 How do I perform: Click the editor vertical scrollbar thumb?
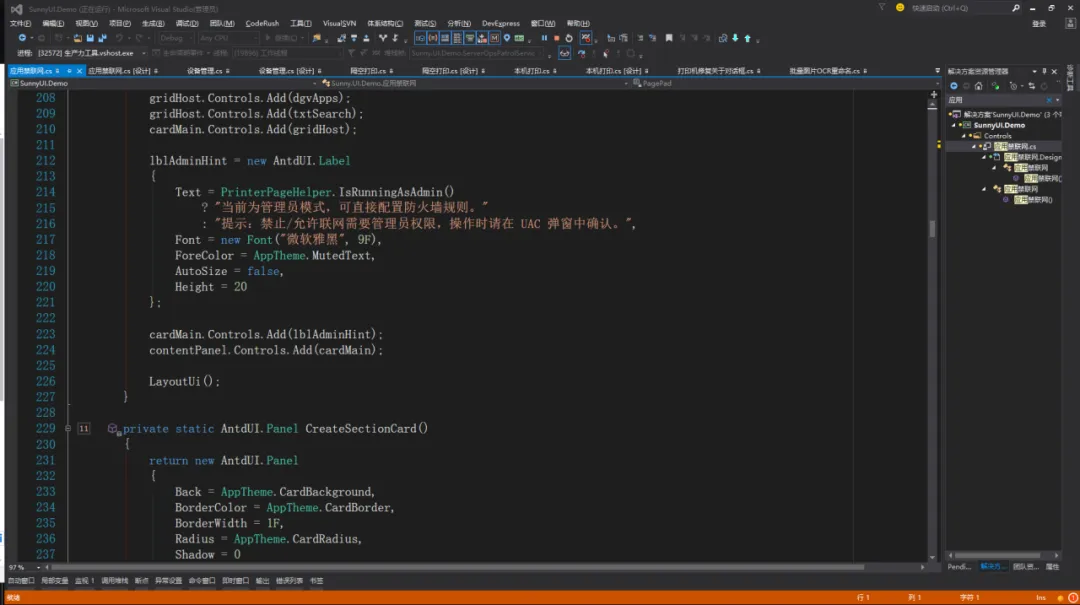[x=933, y=229]
